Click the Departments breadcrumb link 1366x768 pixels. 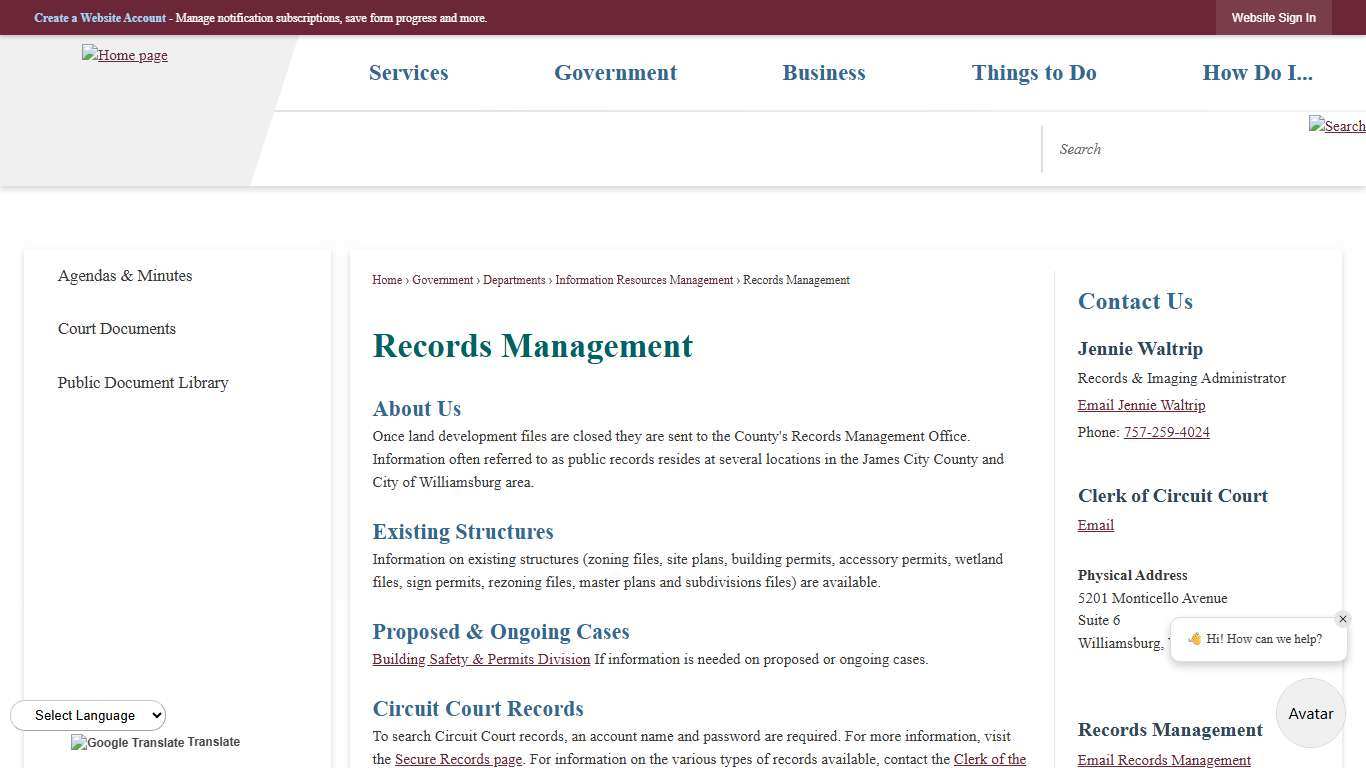[x=514, y=280]
